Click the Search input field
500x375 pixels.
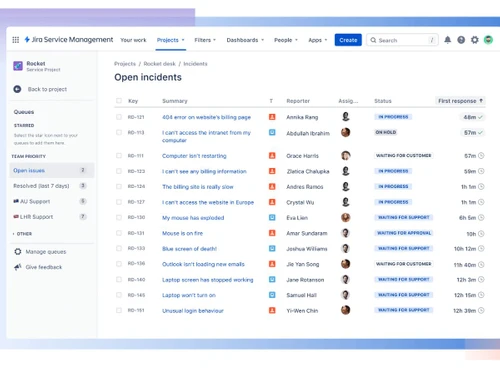pyautogui.click(x=402, y=40)
